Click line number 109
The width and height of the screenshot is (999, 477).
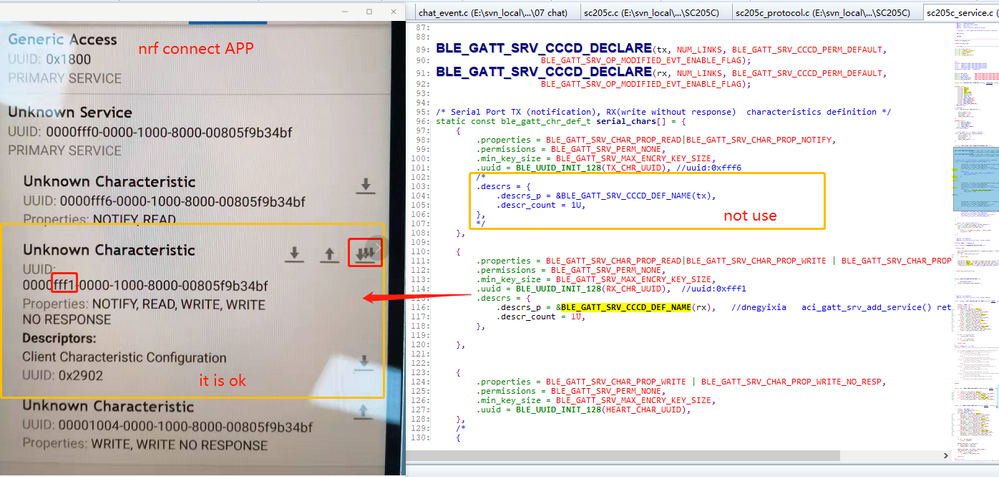[x=421, y=243]
